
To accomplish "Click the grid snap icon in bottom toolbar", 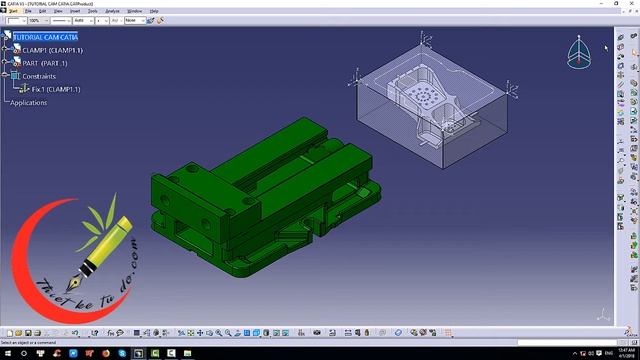I will pos(449,333).
